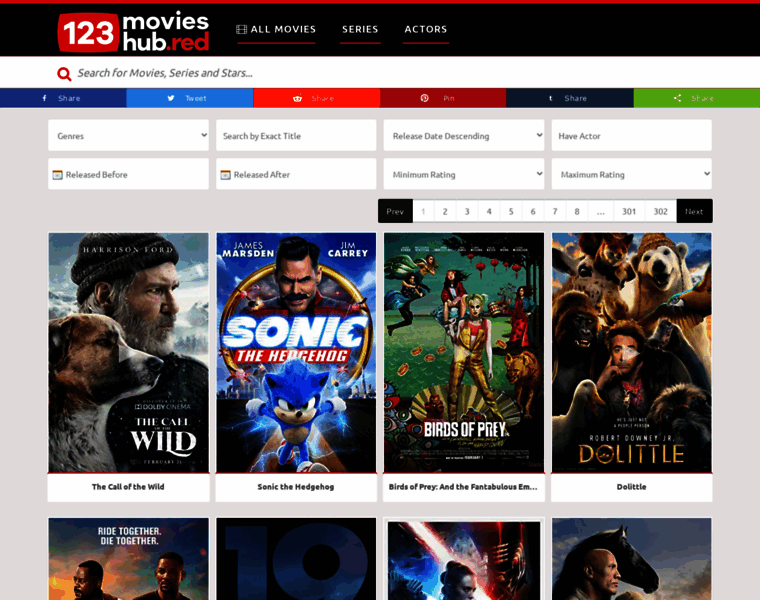
Task: Go to page 6
Action: [x=533, y=211]
